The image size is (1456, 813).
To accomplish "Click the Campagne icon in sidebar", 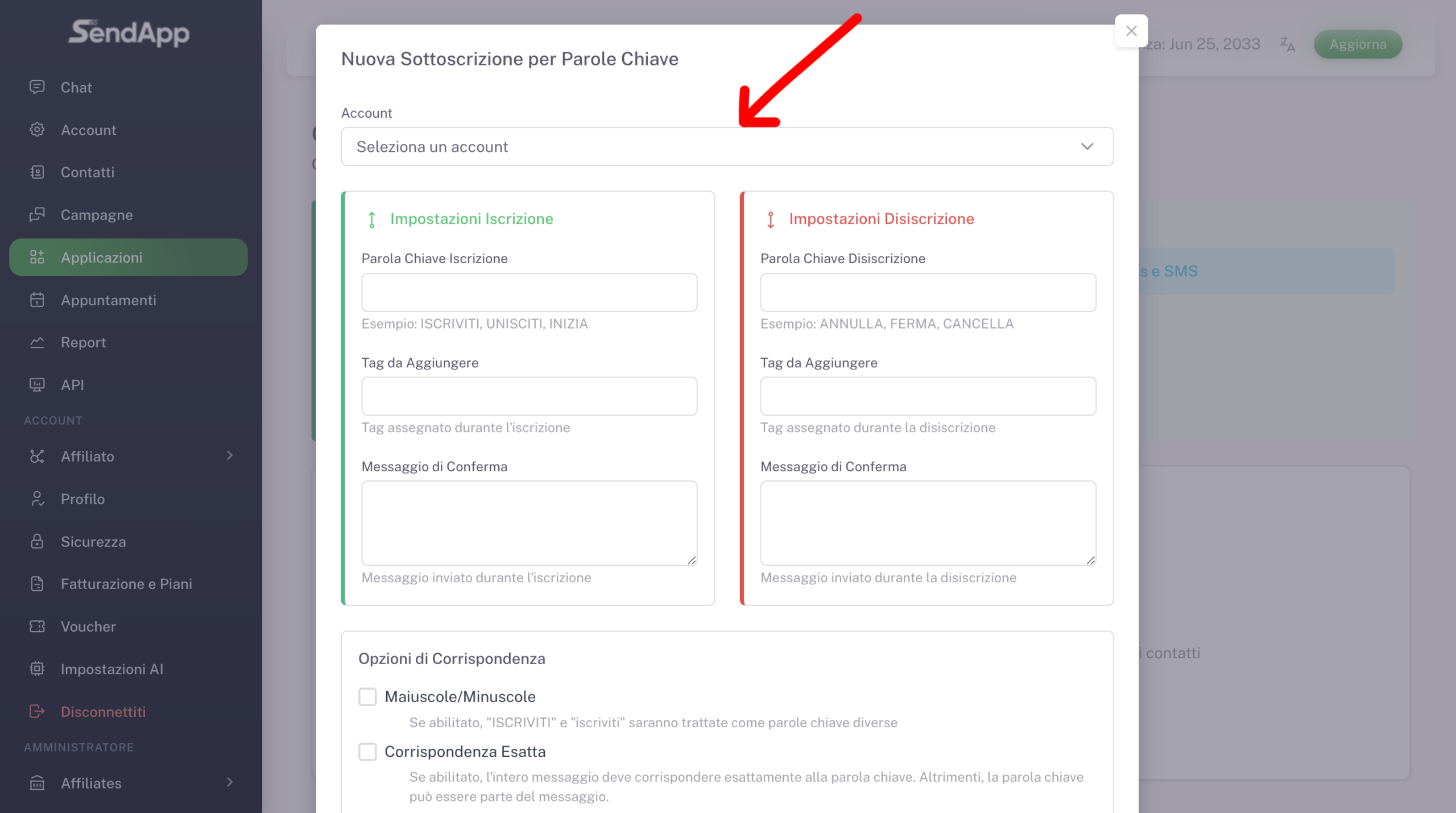I will click(37, 215).
